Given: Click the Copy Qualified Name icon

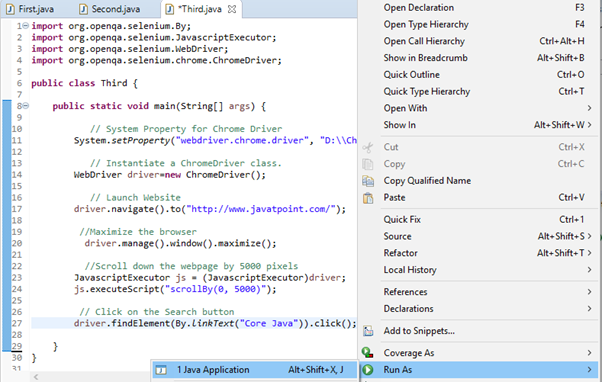Looking at the screenshot, I should 368,181.
